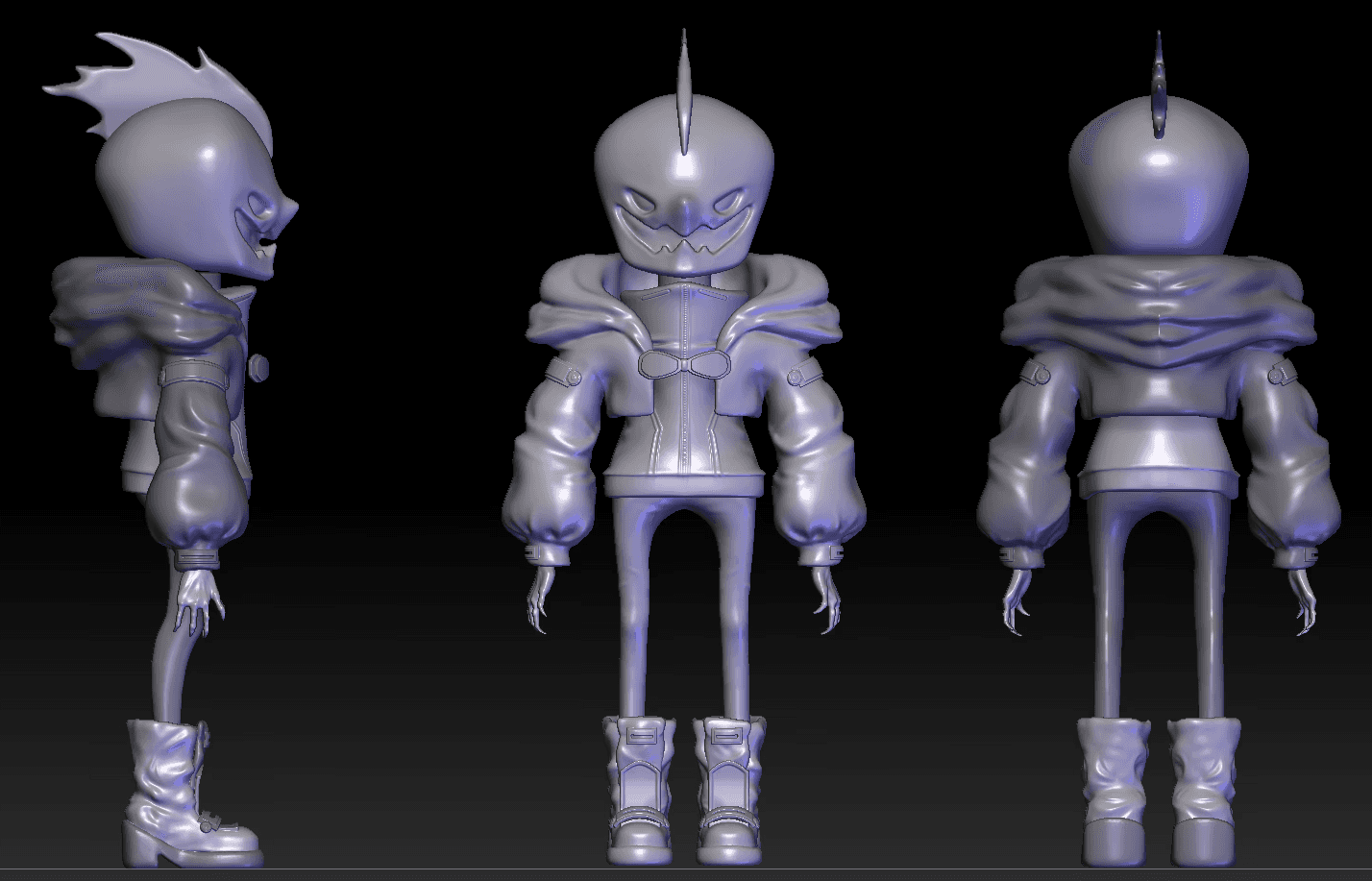1372x881 pixels.
Task: Click the front-view character's head fin
Action: pos(684,91)
